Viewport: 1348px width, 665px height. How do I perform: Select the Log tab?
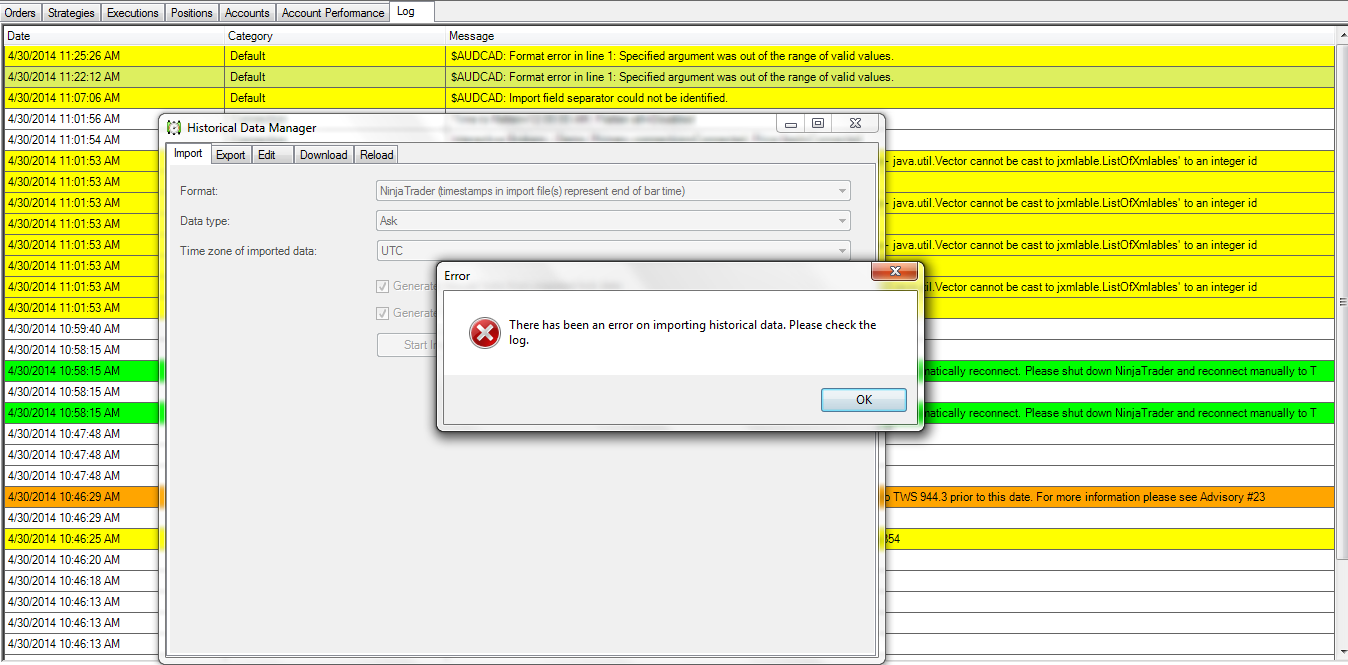pos(411,11)
